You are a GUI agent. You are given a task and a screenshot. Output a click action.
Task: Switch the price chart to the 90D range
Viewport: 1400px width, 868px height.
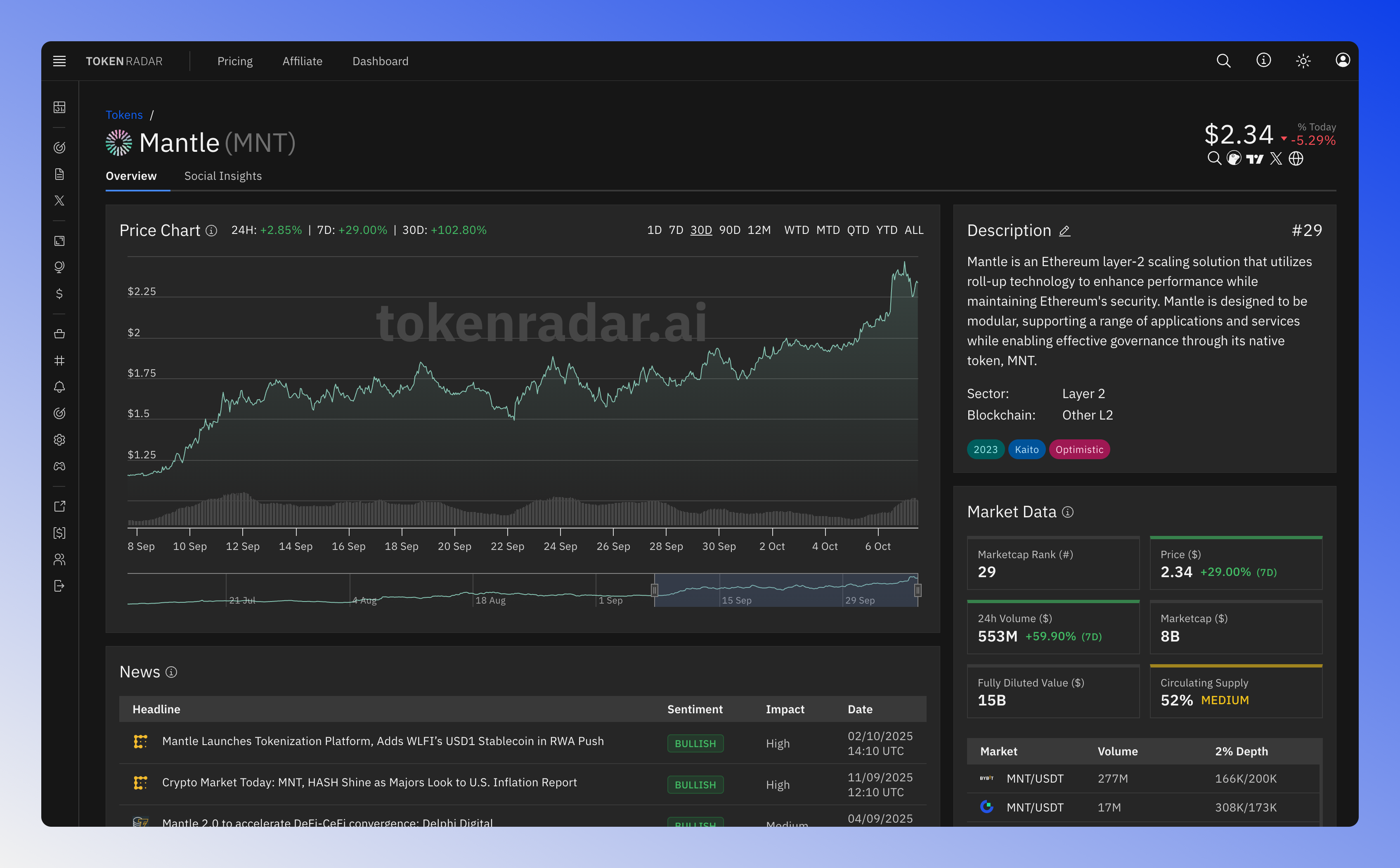tap(730, 230)
